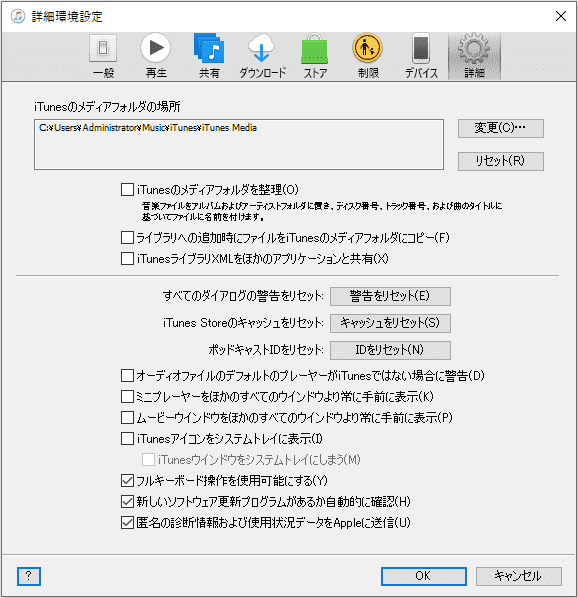Open the 制限 parental restrictions icon
Screen dimensions: 578x598
tap(367, 48)
